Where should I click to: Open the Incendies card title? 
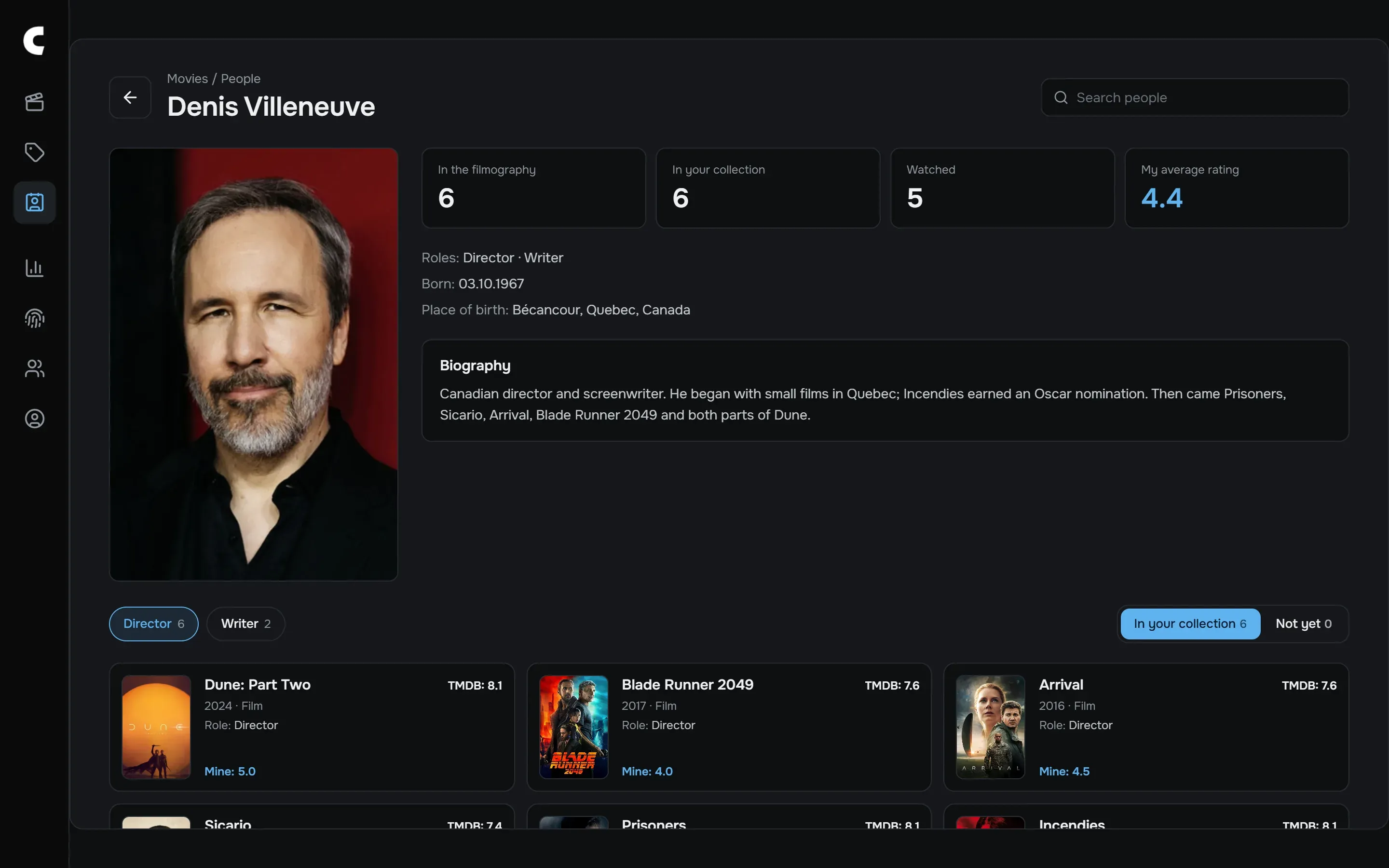click(1072, 824)
